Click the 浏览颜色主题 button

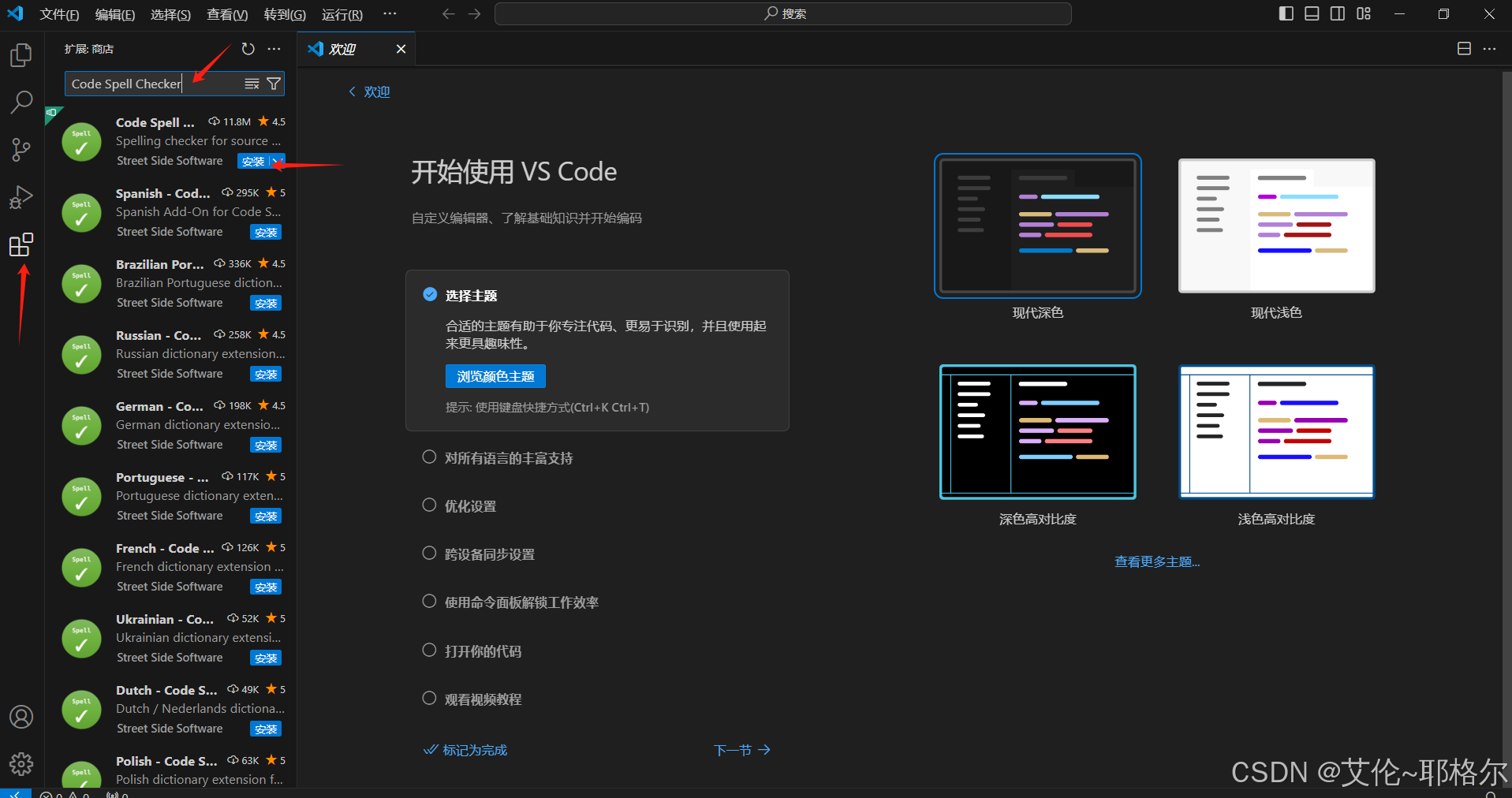coord(495,376)
